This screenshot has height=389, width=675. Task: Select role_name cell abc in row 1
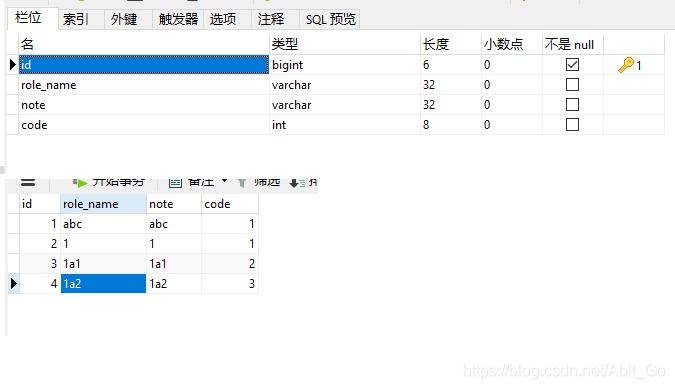[x=103, y=224]
